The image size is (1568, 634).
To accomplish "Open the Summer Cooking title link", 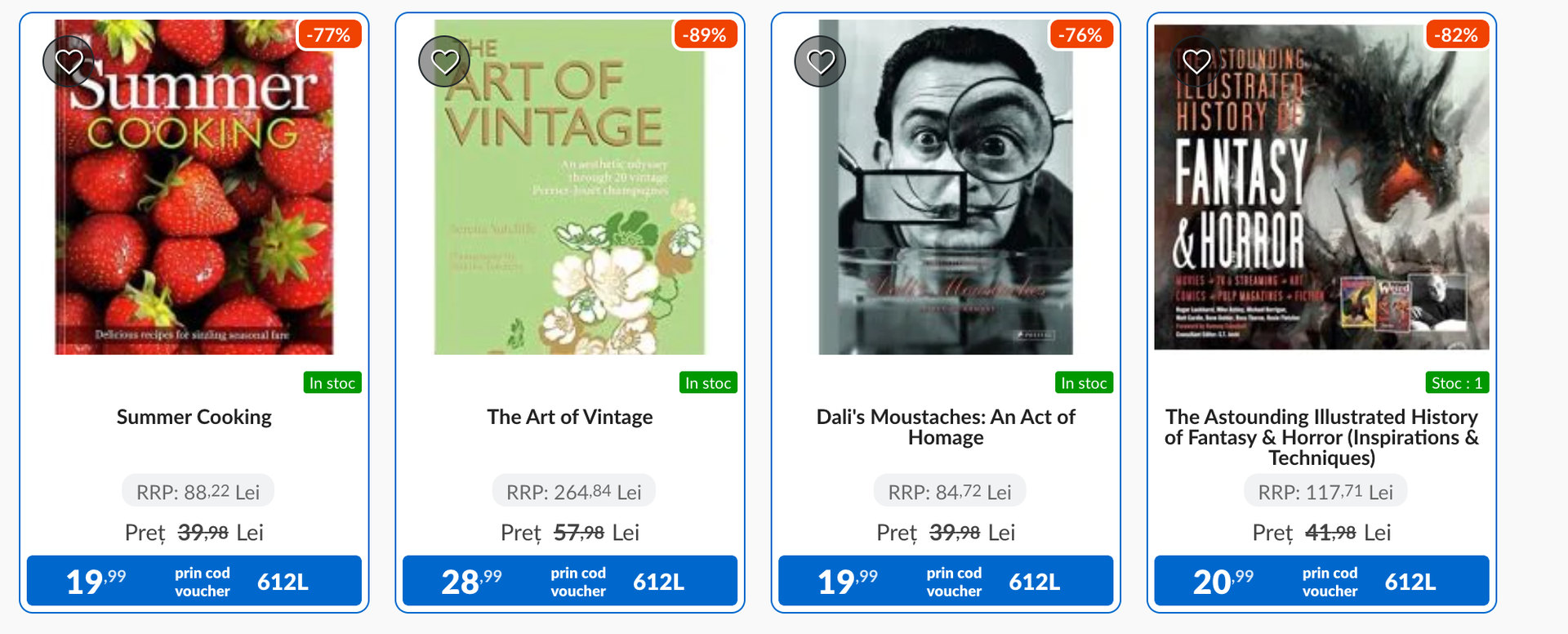I will tap(194, 417).
